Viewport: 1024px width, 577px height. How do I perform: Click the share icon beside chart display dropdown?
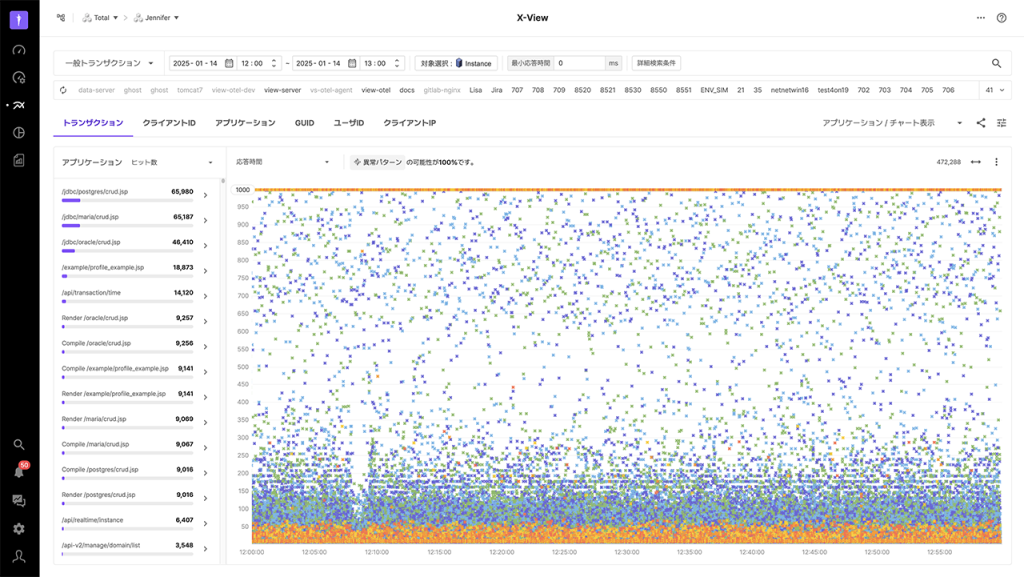(980, 123)
